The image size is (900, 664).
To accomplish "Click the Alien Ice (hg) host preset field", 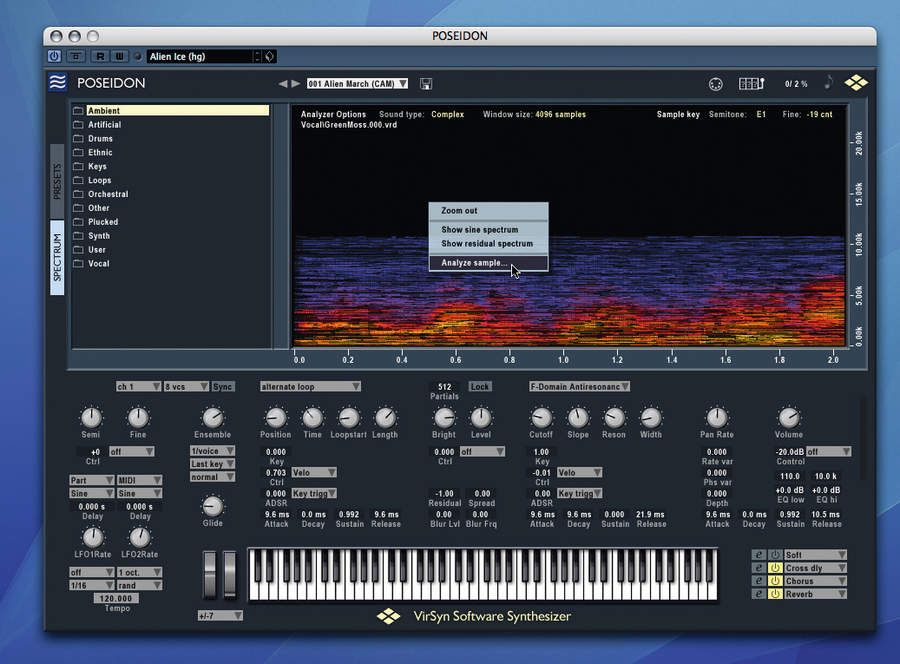I will pos(199,56).
